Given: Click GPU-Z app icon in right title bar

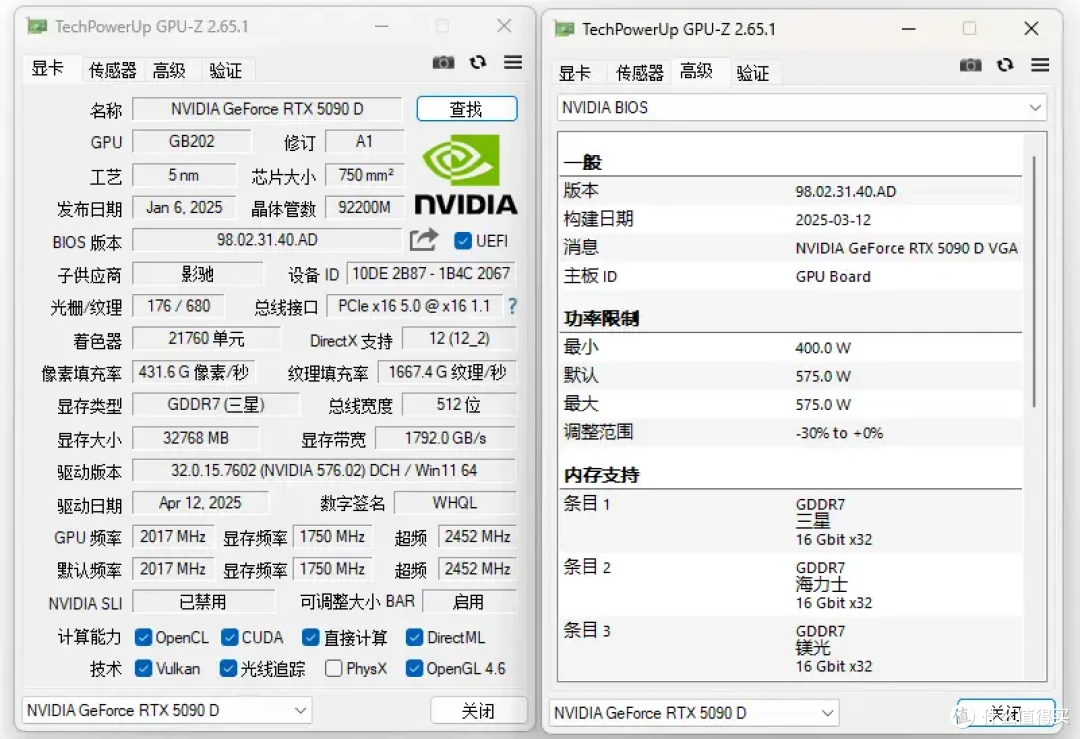Looking at the screenshot, I should pyautogui.click(x=564, y=29).
